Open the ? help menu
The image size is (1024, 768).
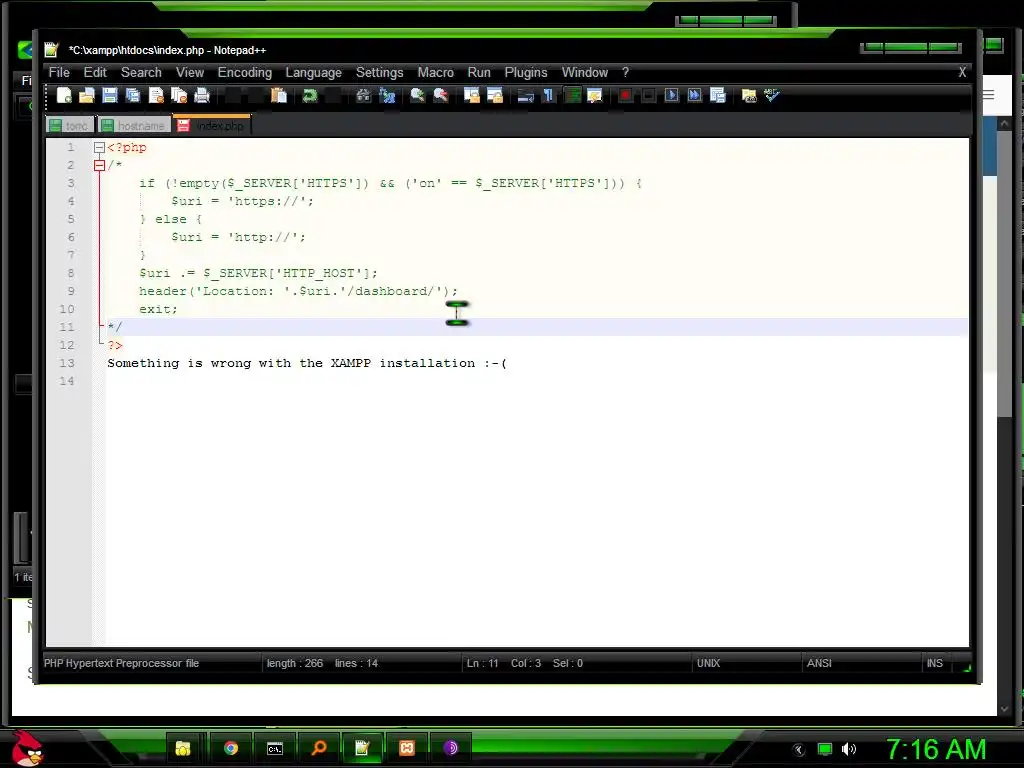(x=625, y=72)
